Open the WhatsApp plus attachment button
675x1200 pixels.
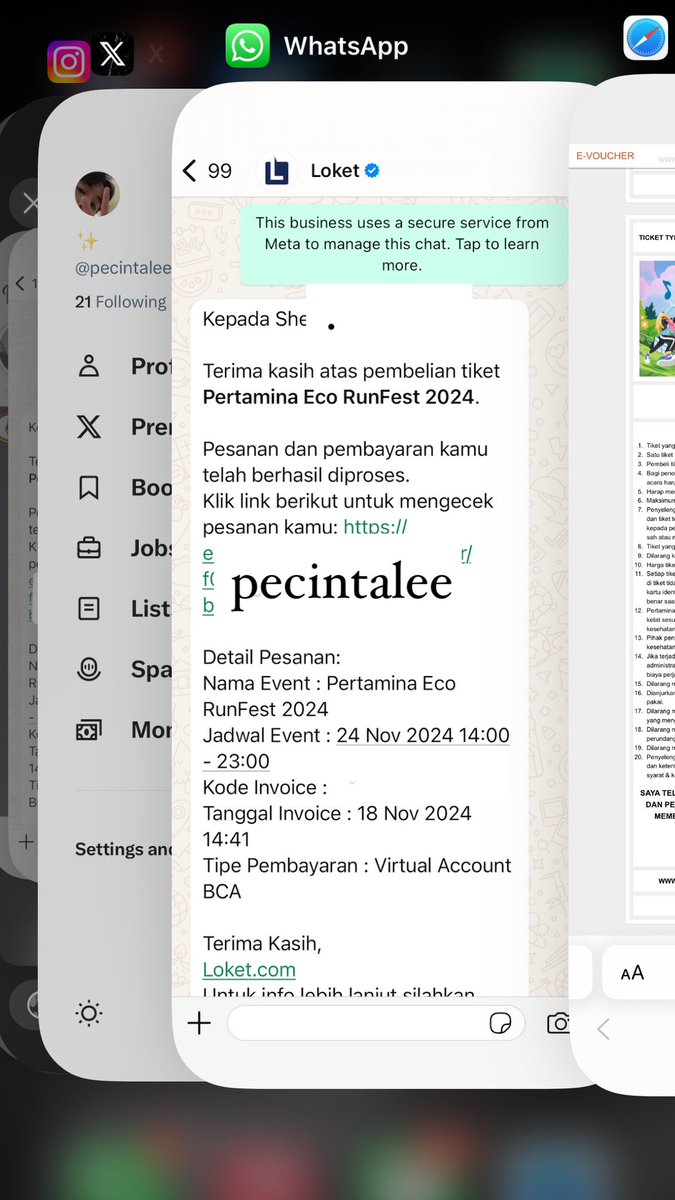(199, 1023)
